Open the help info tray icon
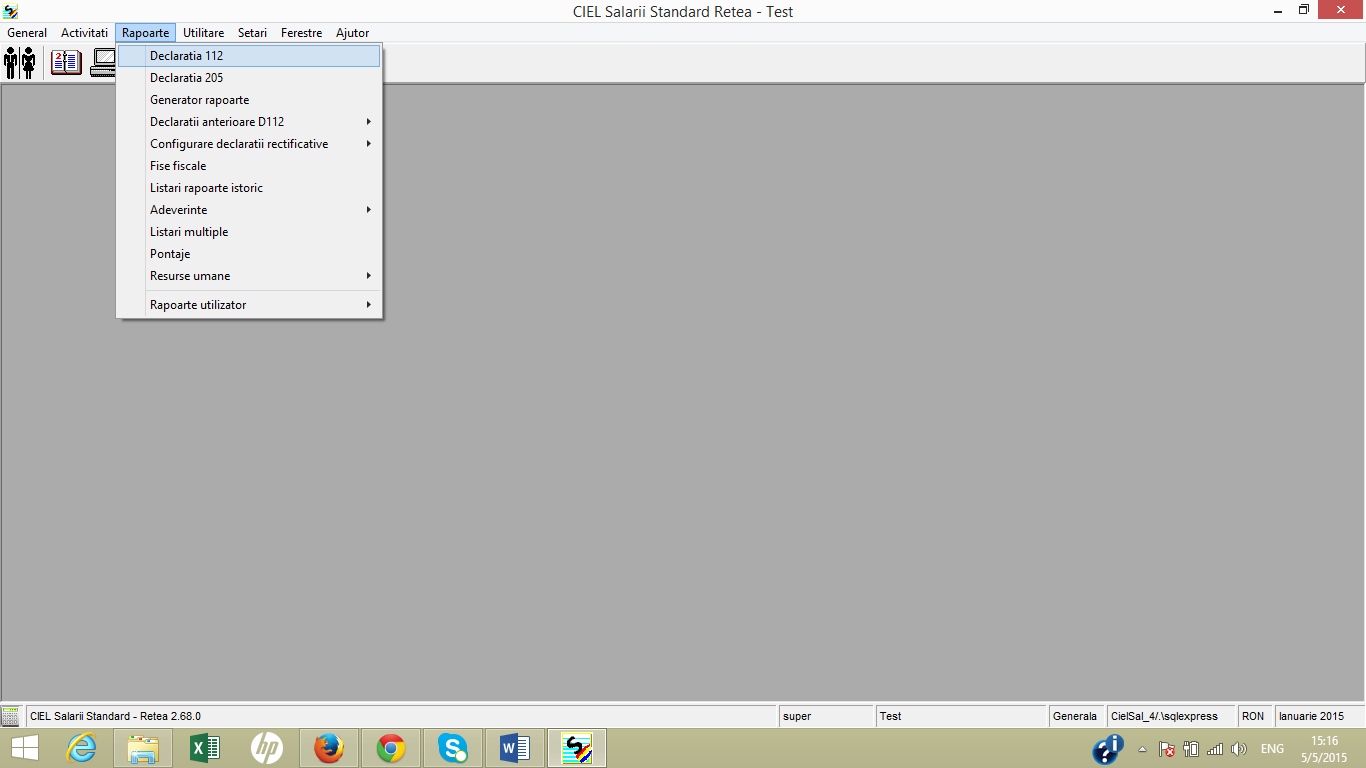 point(1108,749)
